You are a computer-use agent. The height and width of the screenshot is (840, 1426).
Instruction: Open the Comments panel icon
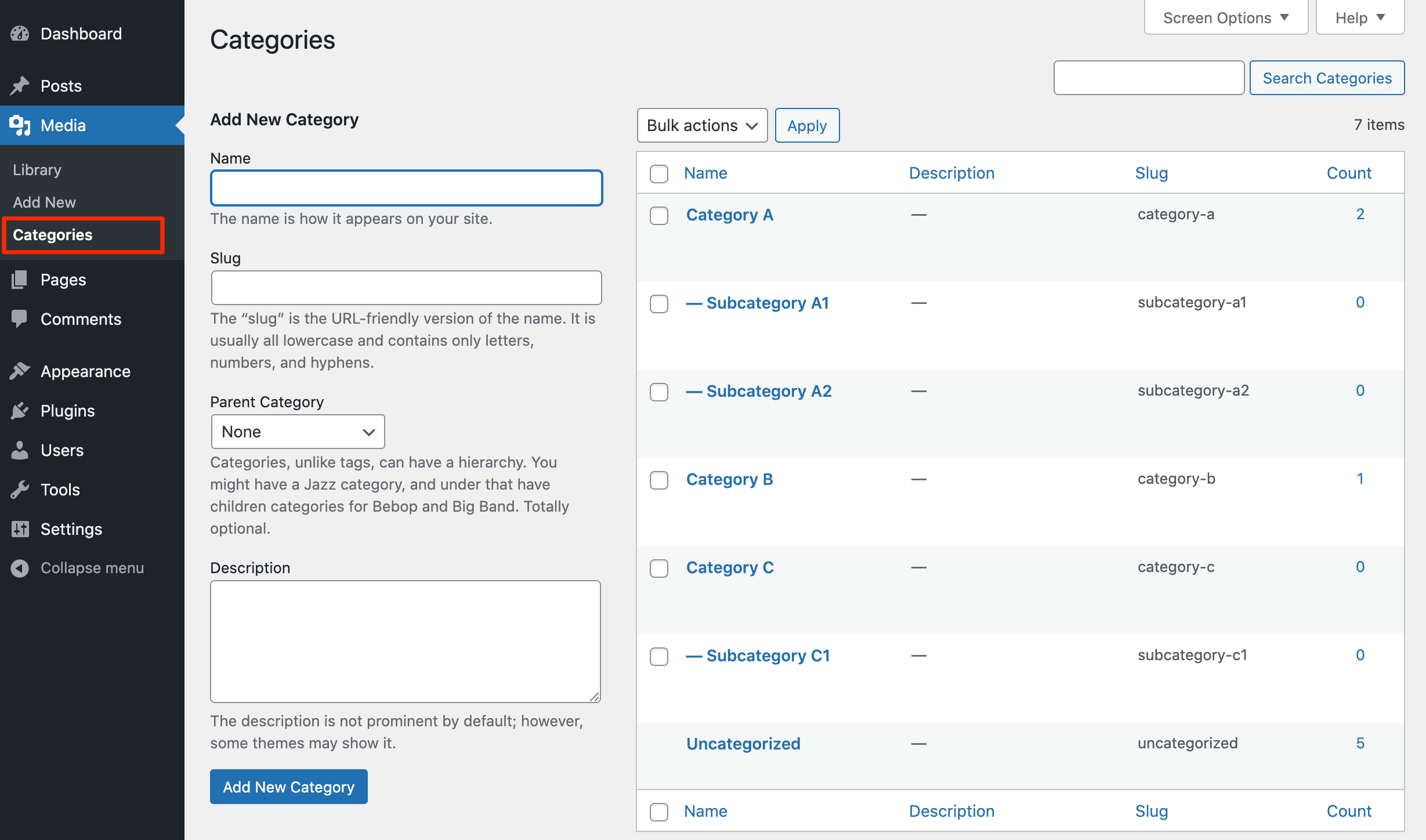19,318
